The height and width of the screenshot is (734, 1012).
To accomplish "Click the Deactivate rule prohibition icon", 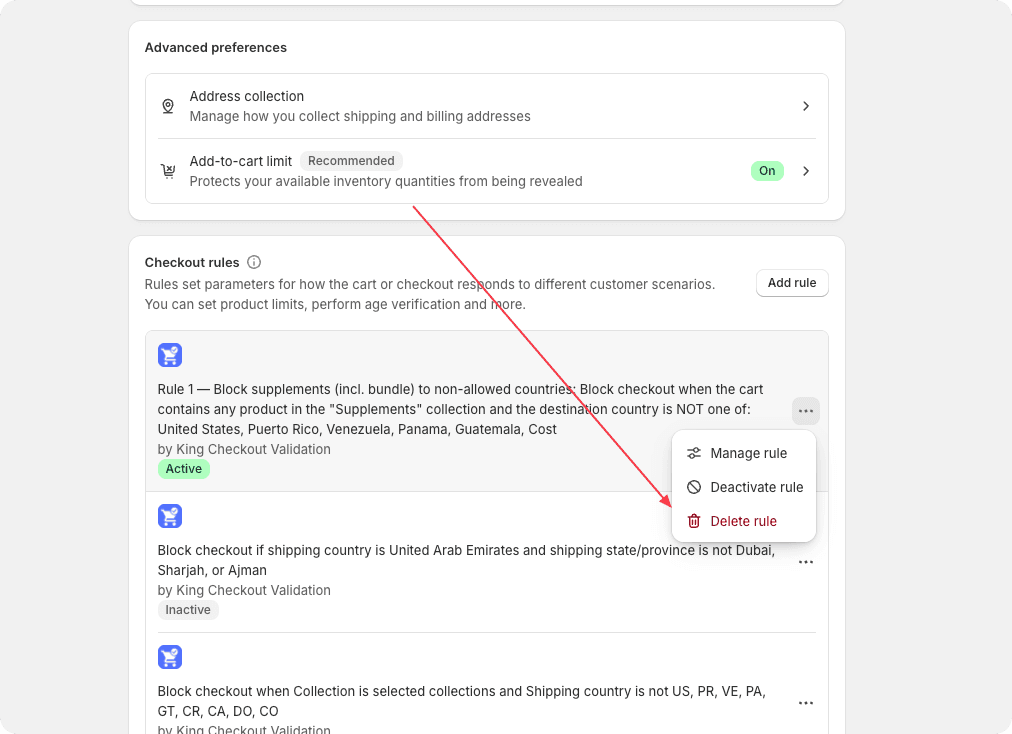I will pyautogui.click(x=694, y=487).
